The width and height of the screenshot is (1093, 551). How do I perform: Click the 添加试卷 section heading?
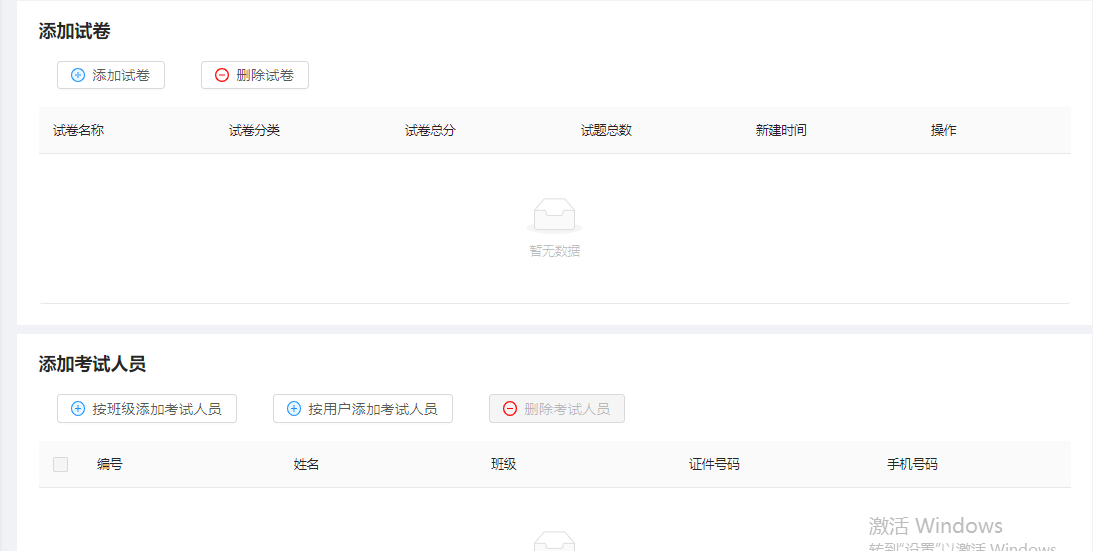75,31
